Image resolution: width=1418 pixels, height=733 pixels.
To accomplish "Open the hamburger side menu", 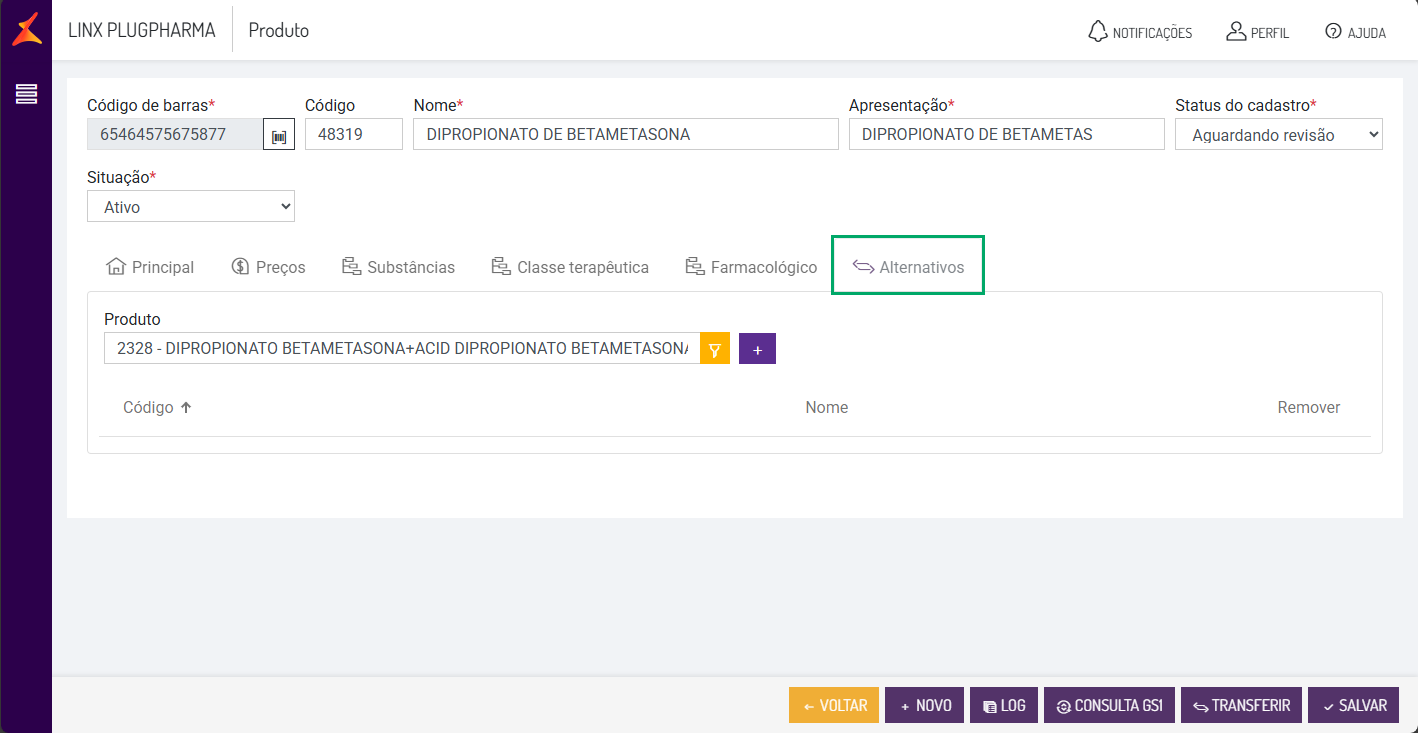I will [26, 94].
